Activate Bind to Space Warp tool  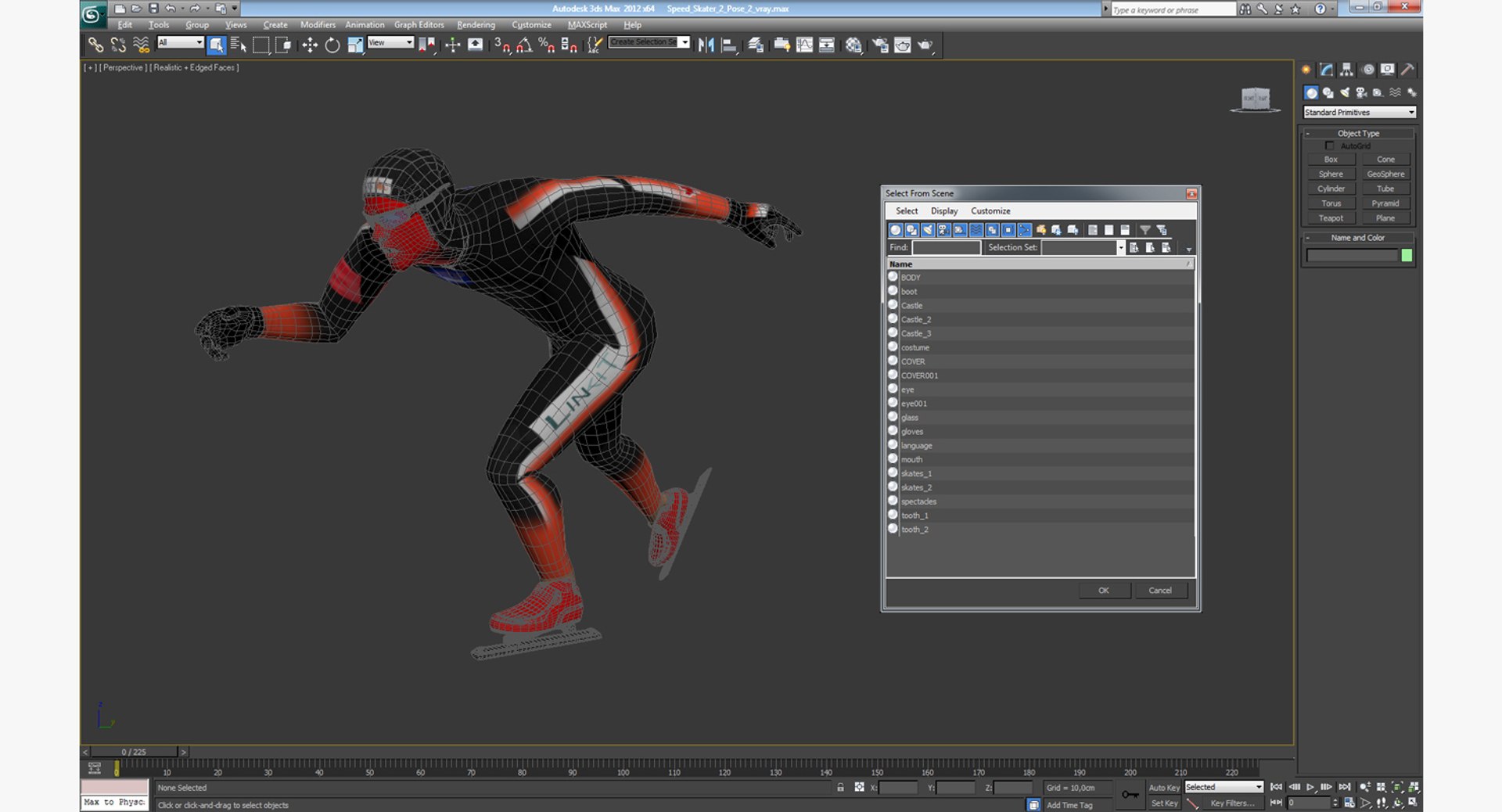(x=141, y=45)
